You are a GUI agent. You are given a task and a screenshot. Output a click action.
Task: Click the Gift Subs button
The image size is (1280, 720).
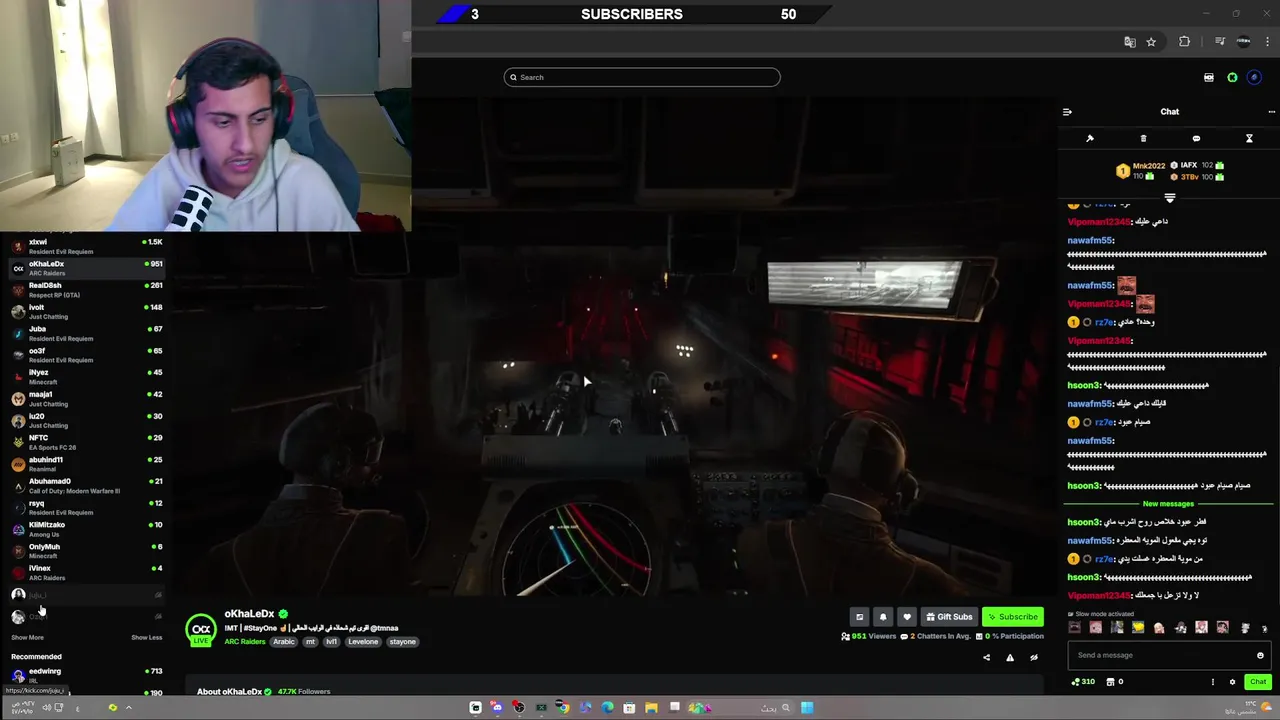point(949,617)
